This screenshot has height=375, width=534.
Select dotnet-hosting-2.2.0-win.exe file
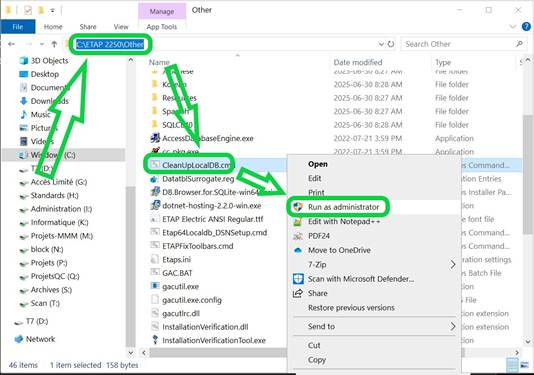pos(212,206)
